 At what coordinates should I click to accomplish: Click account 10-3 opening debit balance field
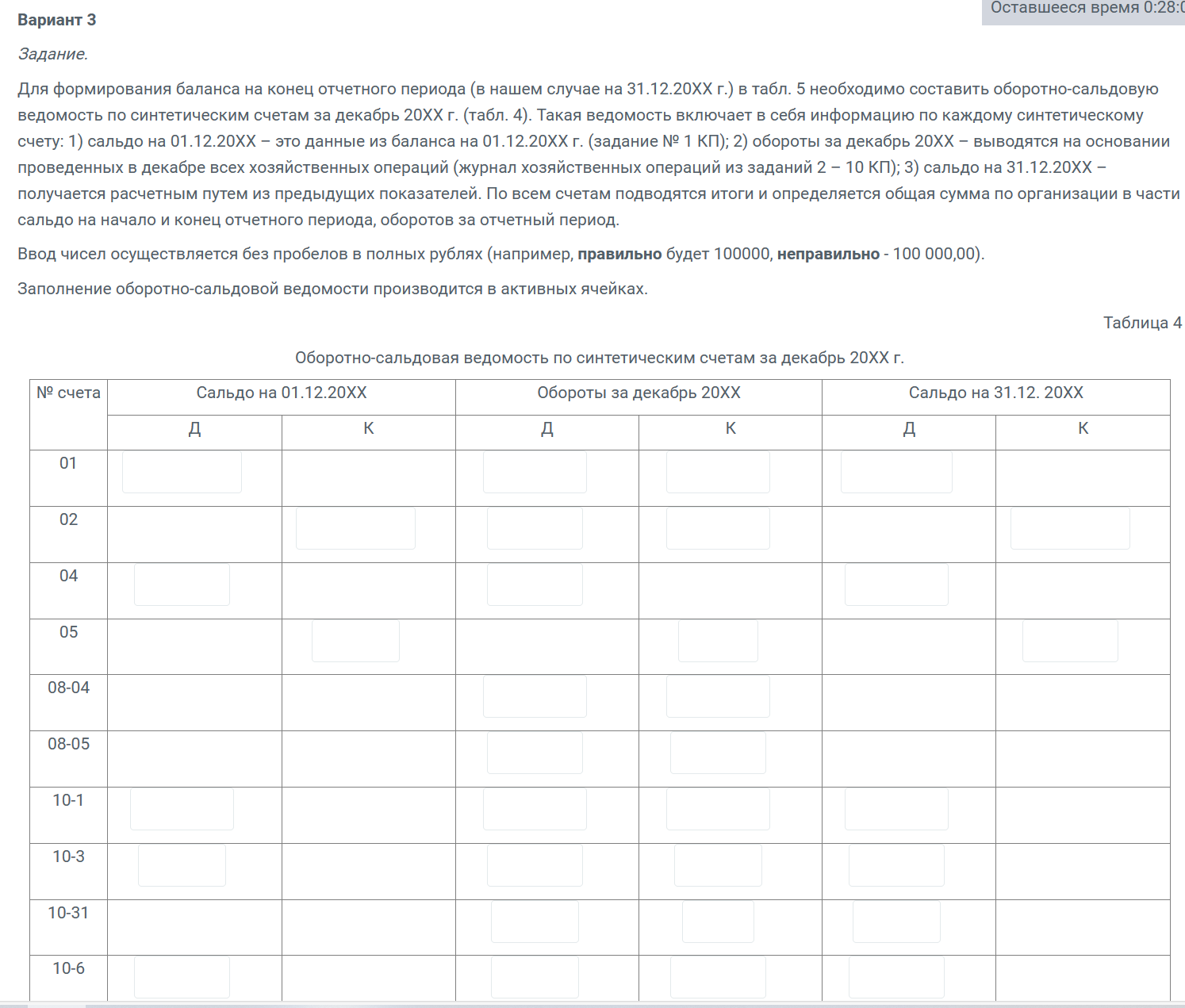[182, 865]
